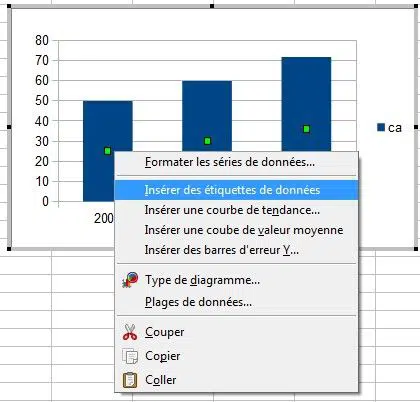Choose Insérer des barres d'erreur Y
420x402 pixels.
click(x=222, y=250)
